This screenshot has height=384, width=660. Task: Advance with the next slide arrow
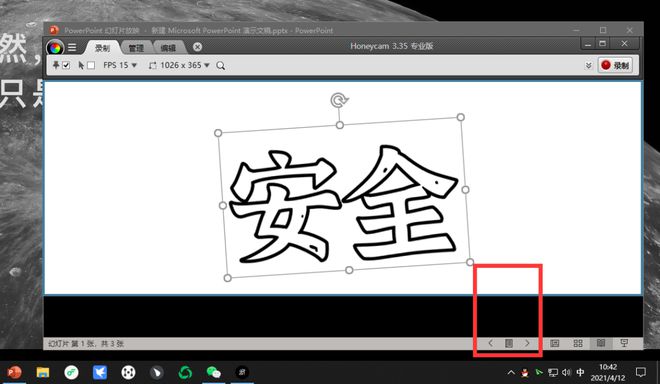pyautogui.click(x=527, y=343)
